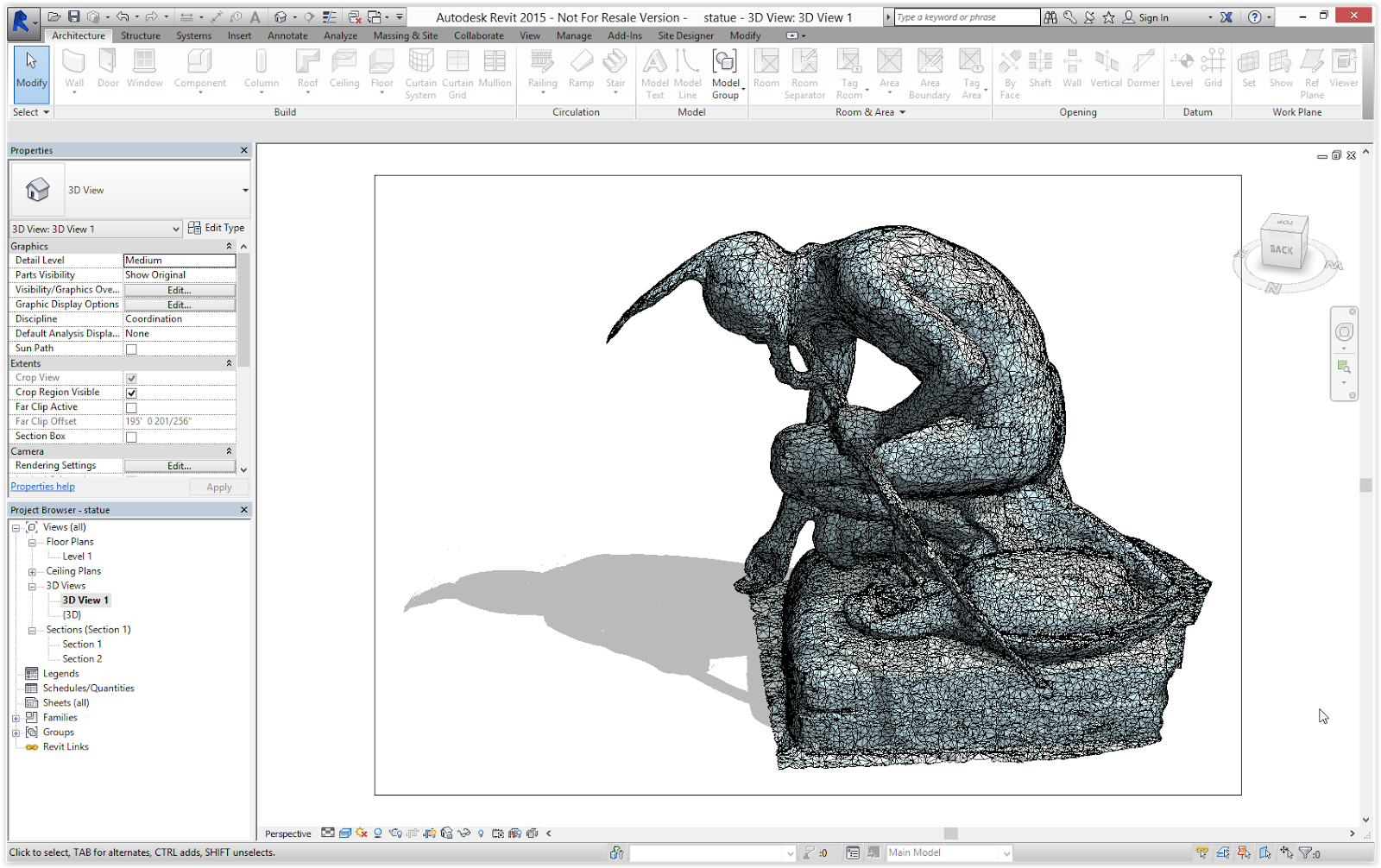
Task: Select the Level tool under Datum
Action: pyautogui.click(x=1182, y=69)
